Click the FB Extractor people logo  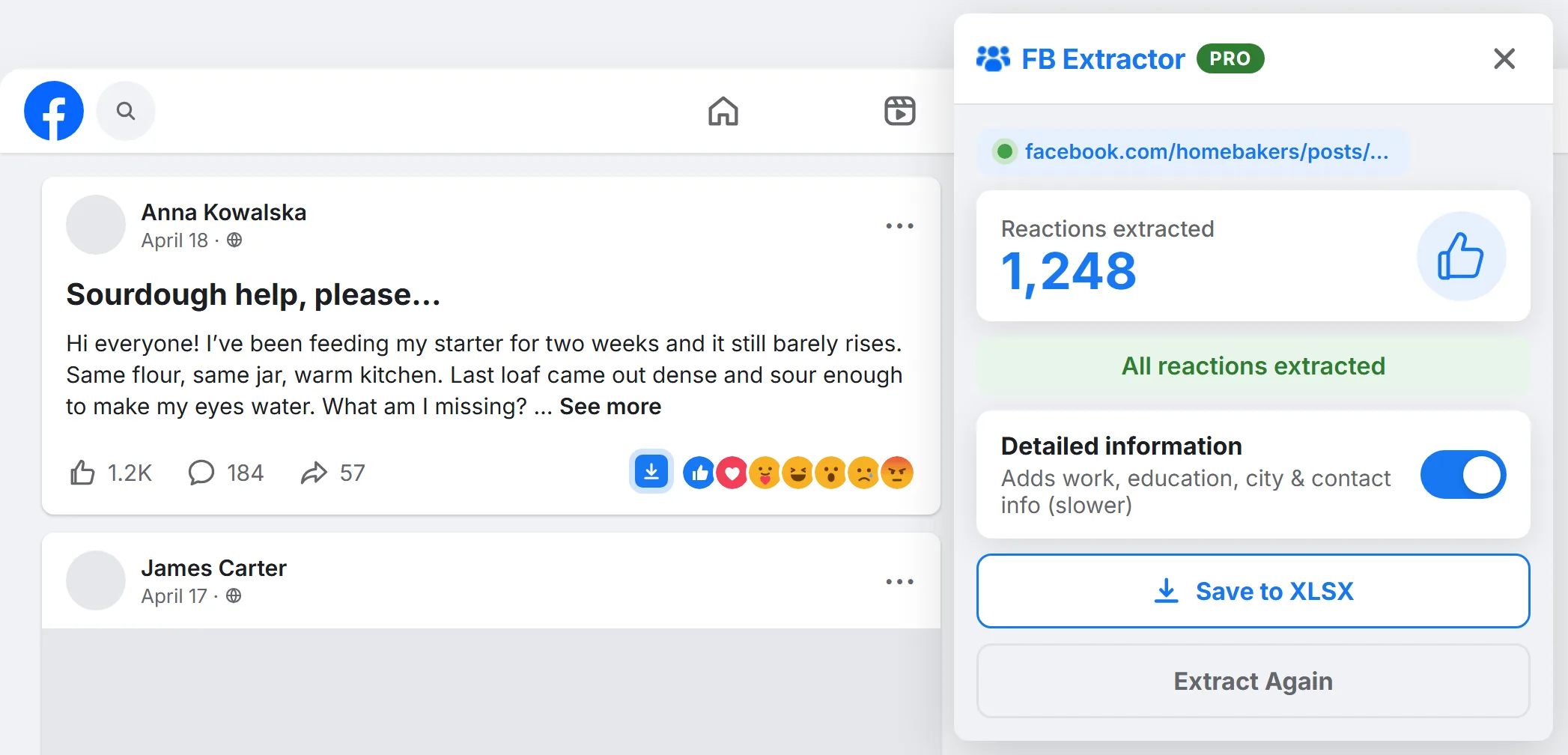994,58
